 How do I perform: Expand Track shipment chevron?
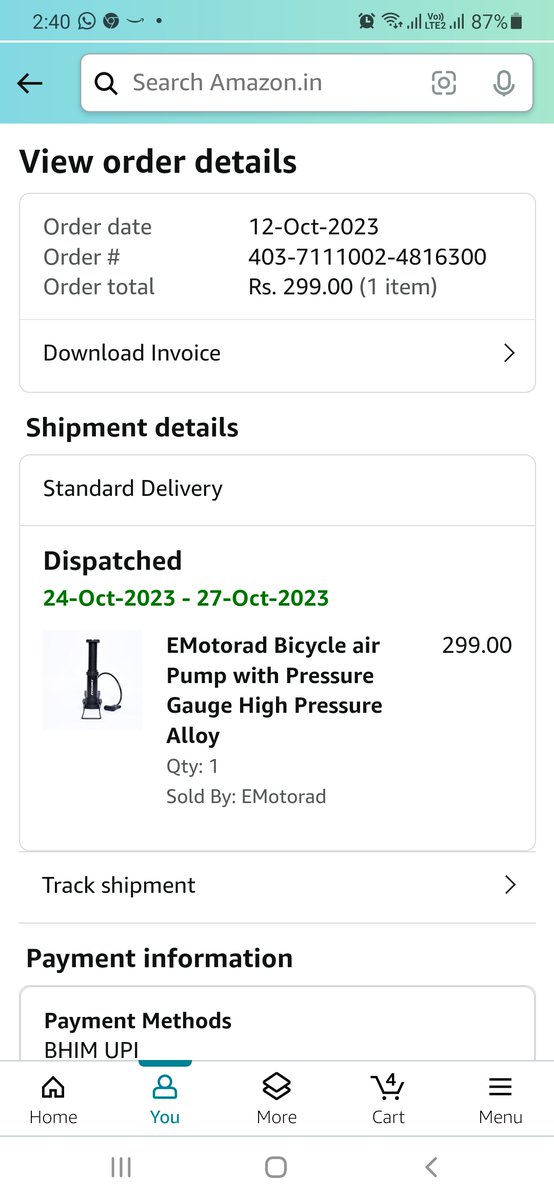pyautogui.click(x=510, y=885)
